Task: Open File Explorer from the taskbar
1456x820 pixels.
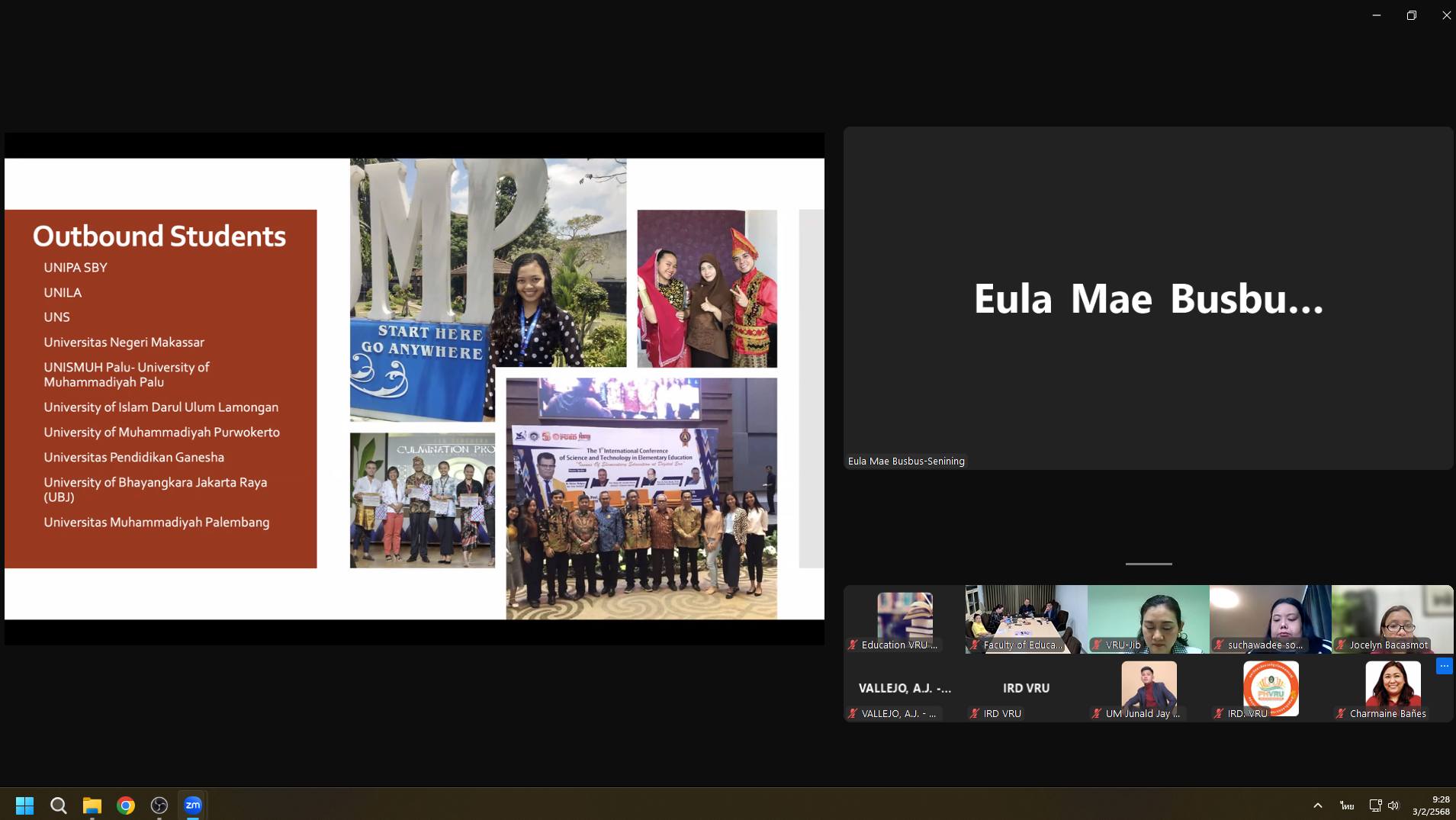Action: click(92, 805)
